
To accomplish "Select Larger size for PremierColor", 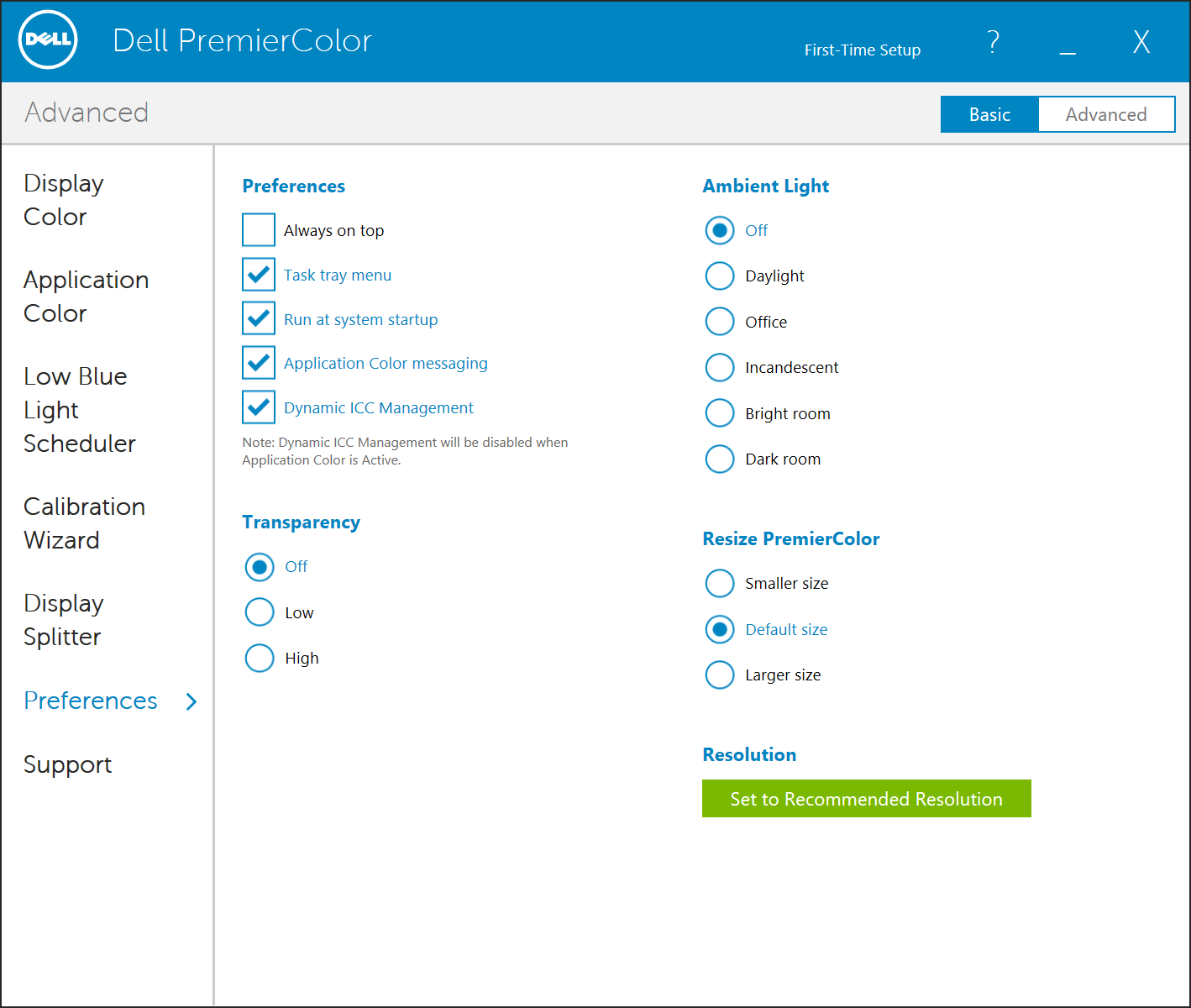I will (x=720, y=675).
